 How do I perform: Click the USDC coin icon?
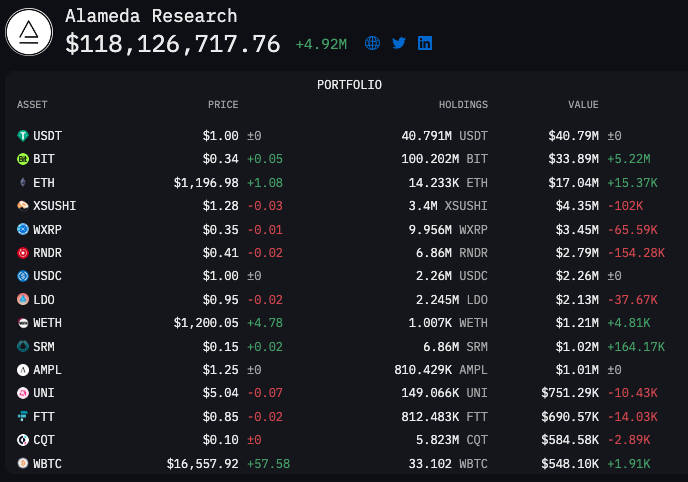coord(23,276)
